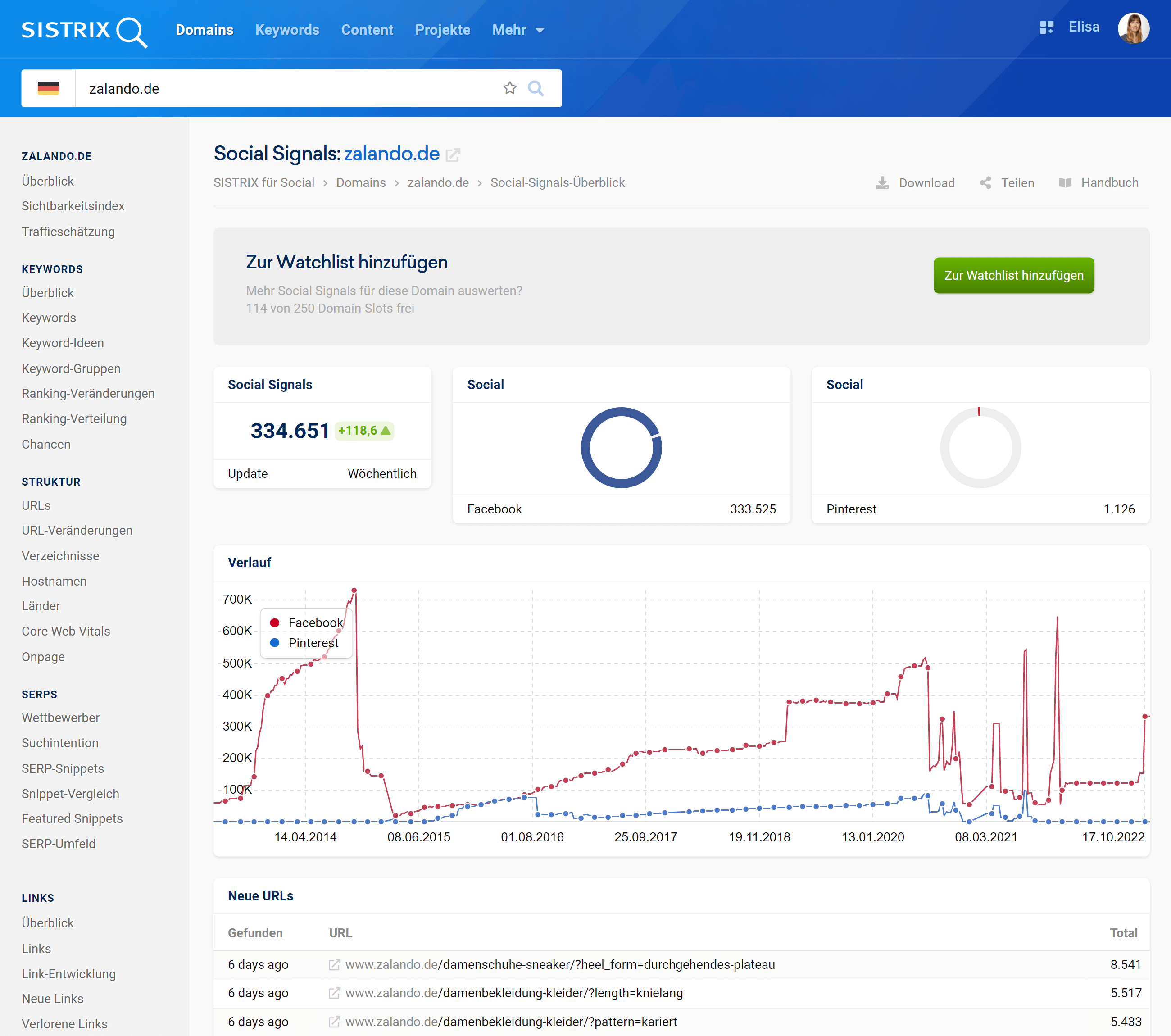Viewport: 1171px width, 1036px height.
Task: Open external link icon for damenschuhe-sneaker URL
Action: pos(334,964)
